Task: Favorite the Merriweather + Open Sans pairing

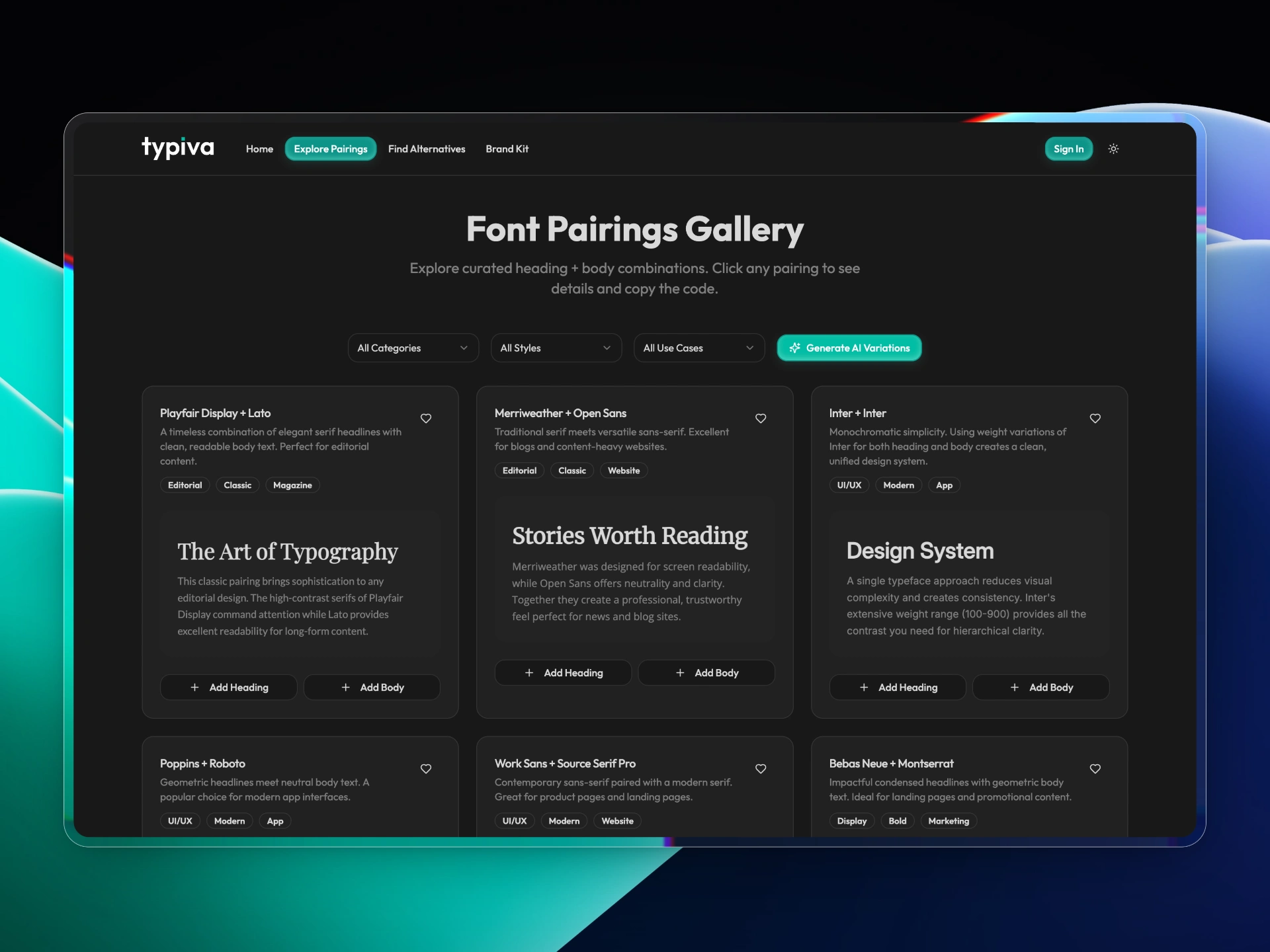Action: point(761,418)
